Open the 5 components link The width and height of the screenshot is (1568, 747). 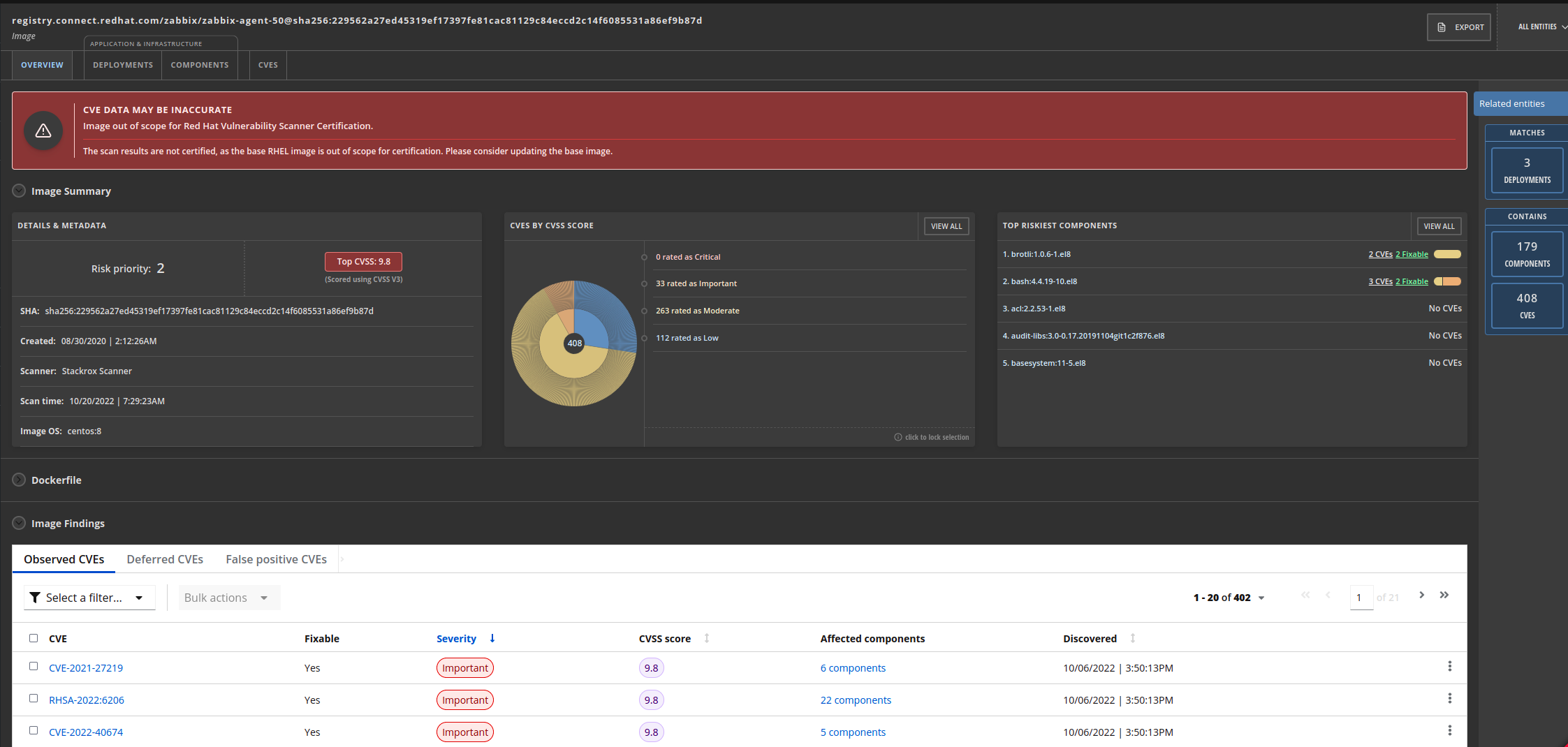853,732
